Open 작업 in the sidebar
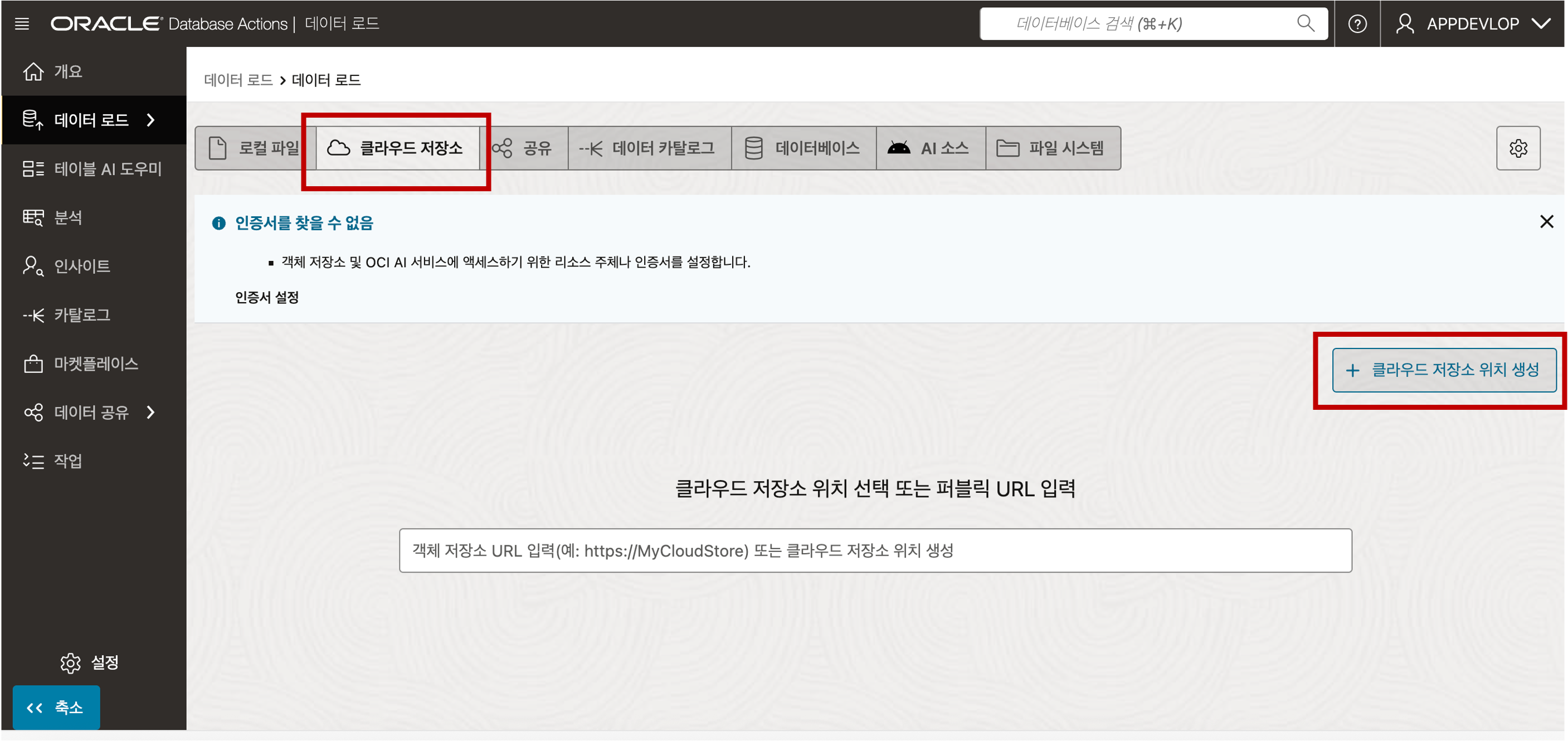Viewport: 1568px width, 741px height. click(x=94, y=461)
